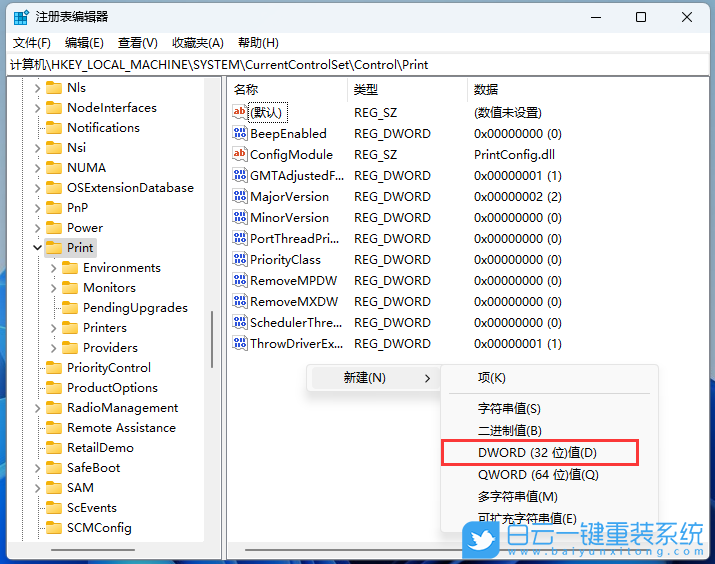Click the Notifications folder icon

[x=54, y=128]
